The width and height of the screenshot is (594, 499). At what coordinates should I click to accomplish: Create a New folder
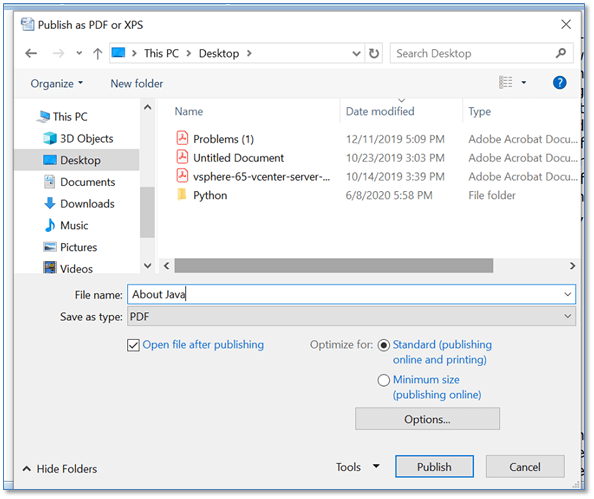[x=137, y=83]
